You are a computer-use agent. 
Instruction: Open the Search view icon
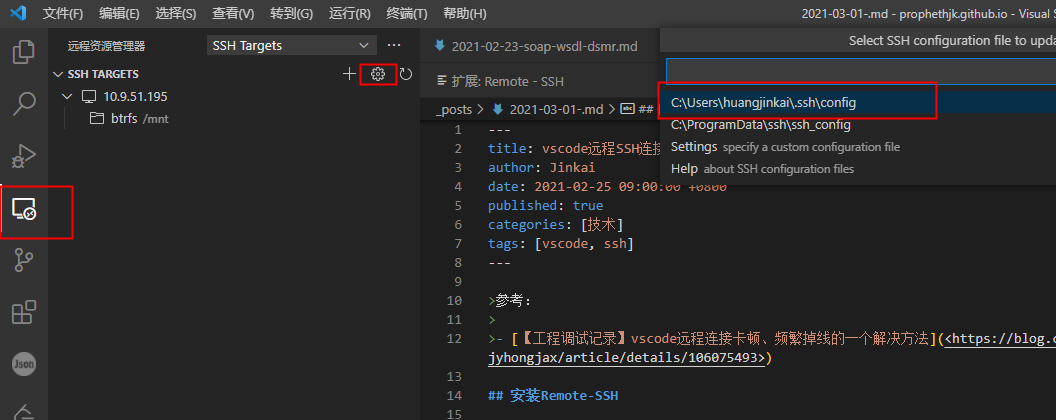coord(24,104)
